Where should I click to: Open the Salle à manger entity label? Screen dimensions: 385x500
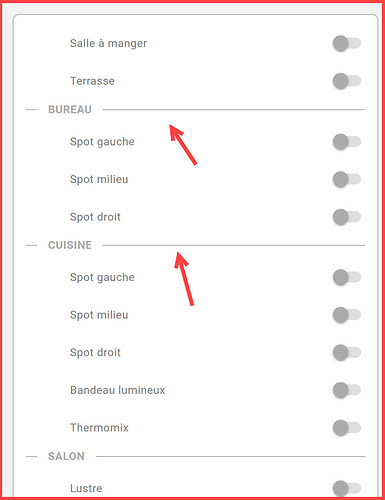pos(108,43)
